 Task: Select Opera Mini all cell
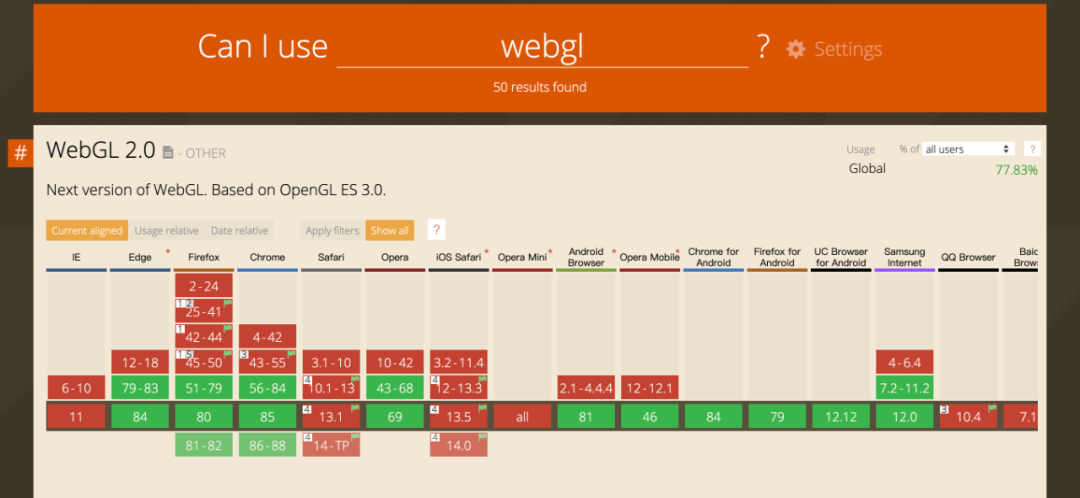coord(522,417)
